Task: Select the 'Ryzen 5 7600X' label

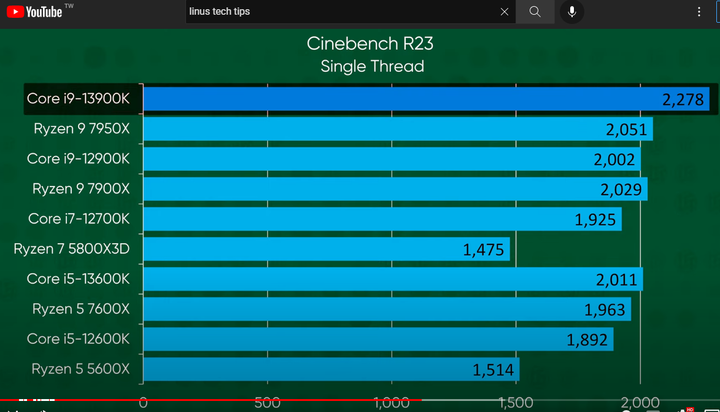Action: (81, 309)
